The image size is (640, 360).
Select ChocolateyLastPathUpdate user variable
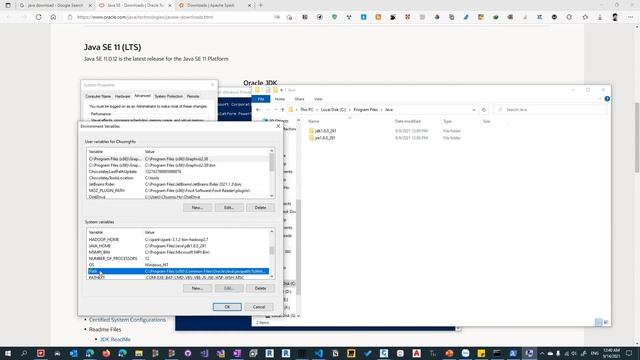(178, 172)
